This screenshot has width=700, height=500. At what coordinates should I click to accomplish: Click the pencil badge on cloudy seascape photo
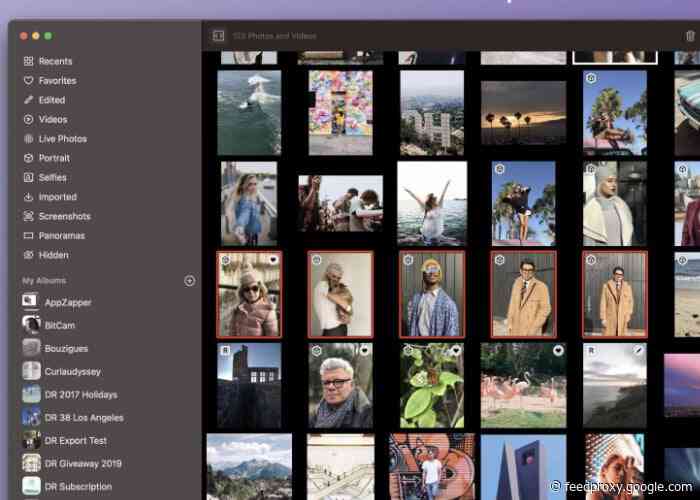coord(639,350)
